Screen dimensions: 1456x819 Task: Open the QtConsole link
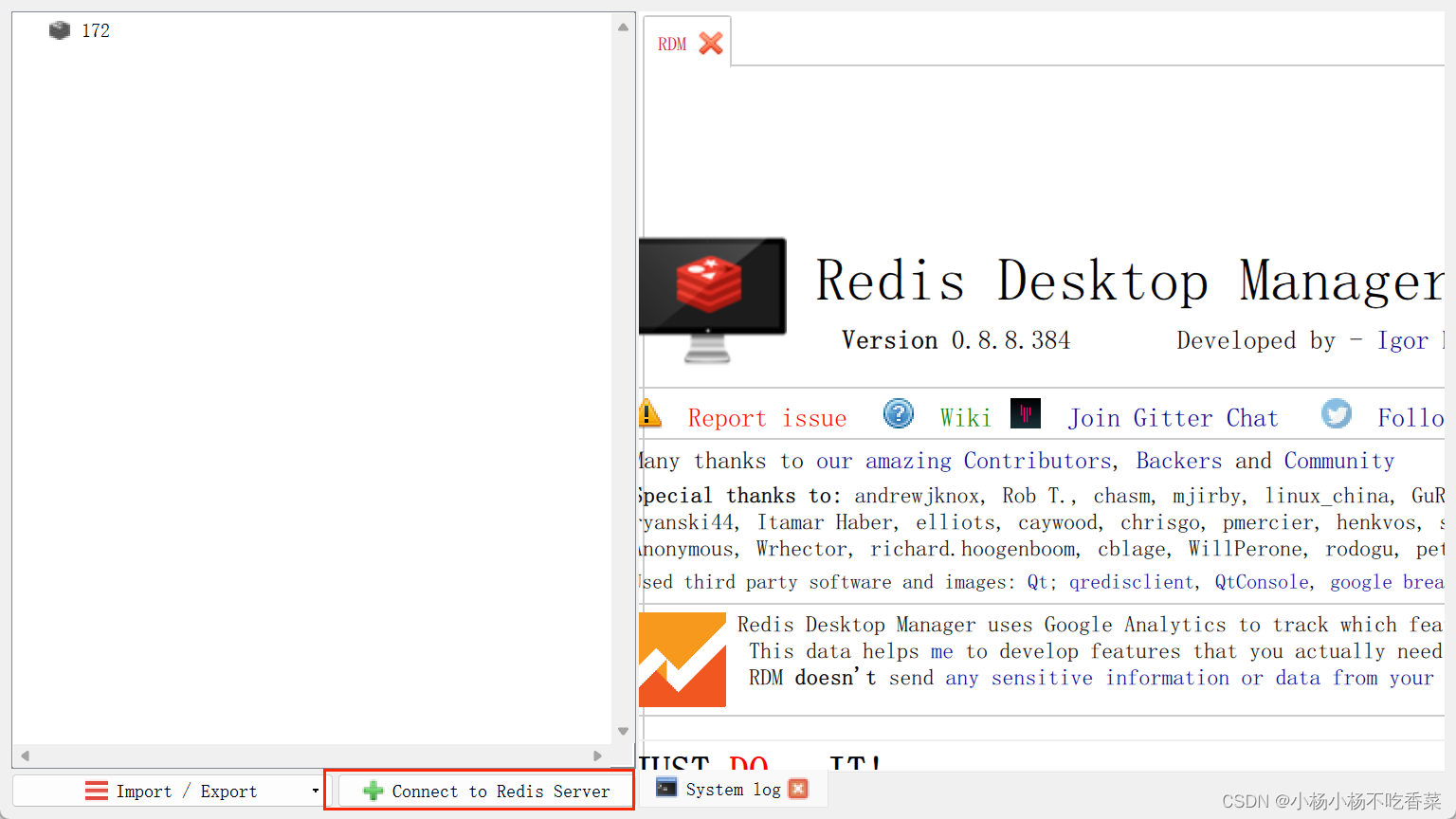1262,582
